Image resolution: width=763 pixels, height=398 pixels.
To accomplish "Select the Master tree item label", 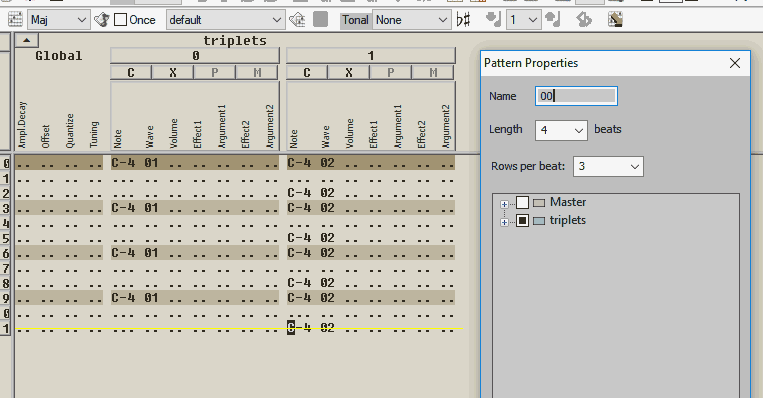I will point(568,202).
